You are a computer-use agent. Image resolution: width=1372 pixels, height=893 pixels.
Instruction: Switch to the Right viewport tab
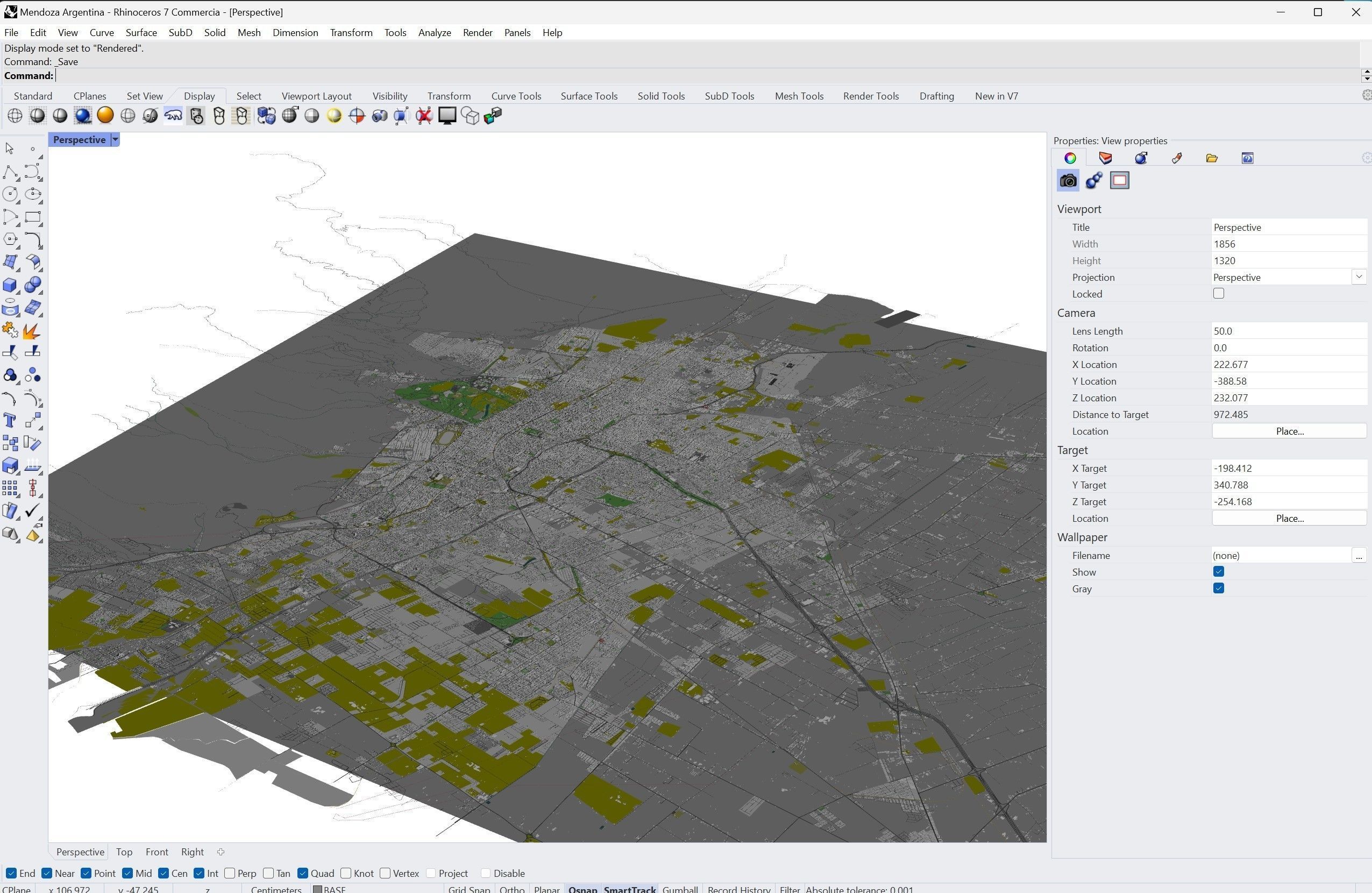(x=193, y=852)
